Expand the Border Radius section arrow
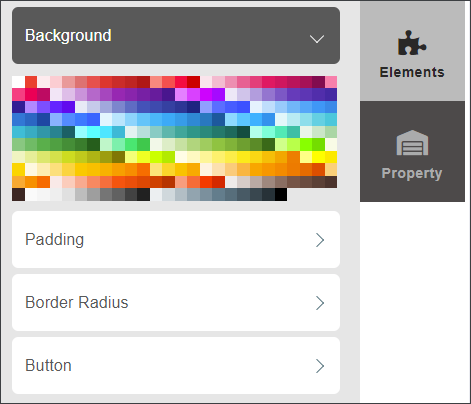Image resolution: width=471 pixels, height=404 pixels. click(320, 303)
